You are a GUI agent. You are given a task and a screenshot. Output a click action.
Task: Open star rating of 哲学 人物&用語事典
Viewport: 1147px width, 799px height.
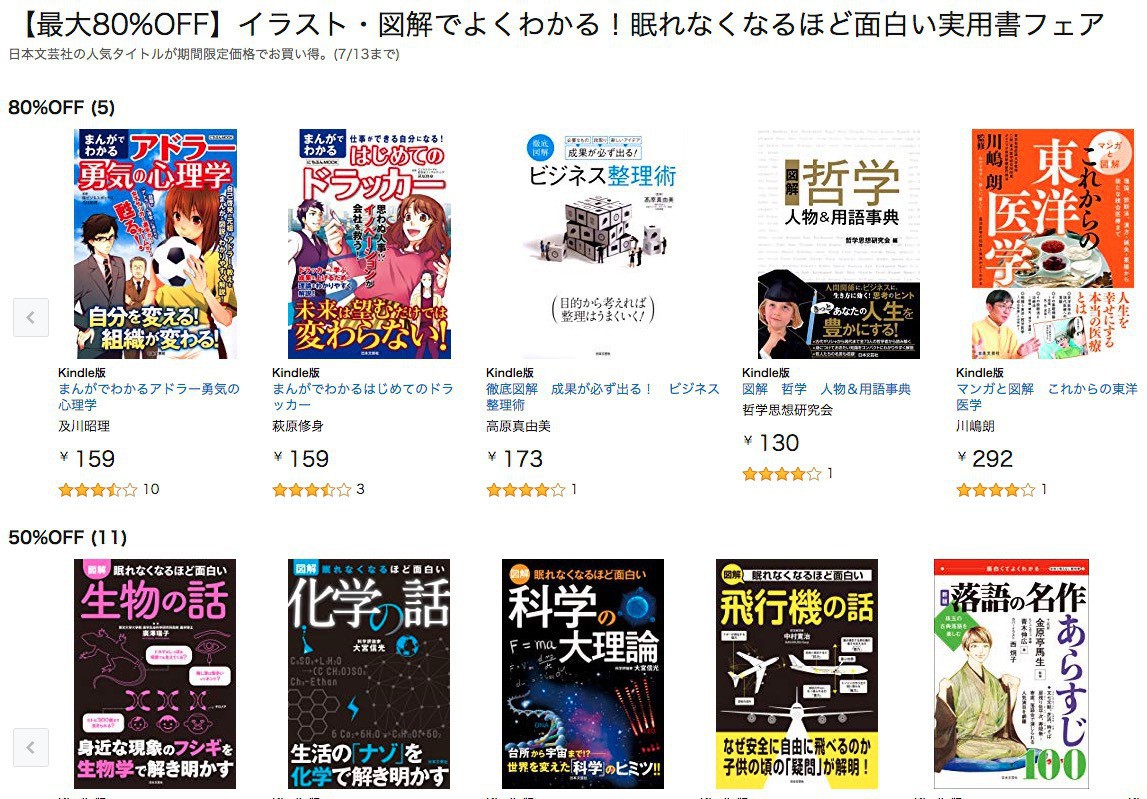point(781,474)
